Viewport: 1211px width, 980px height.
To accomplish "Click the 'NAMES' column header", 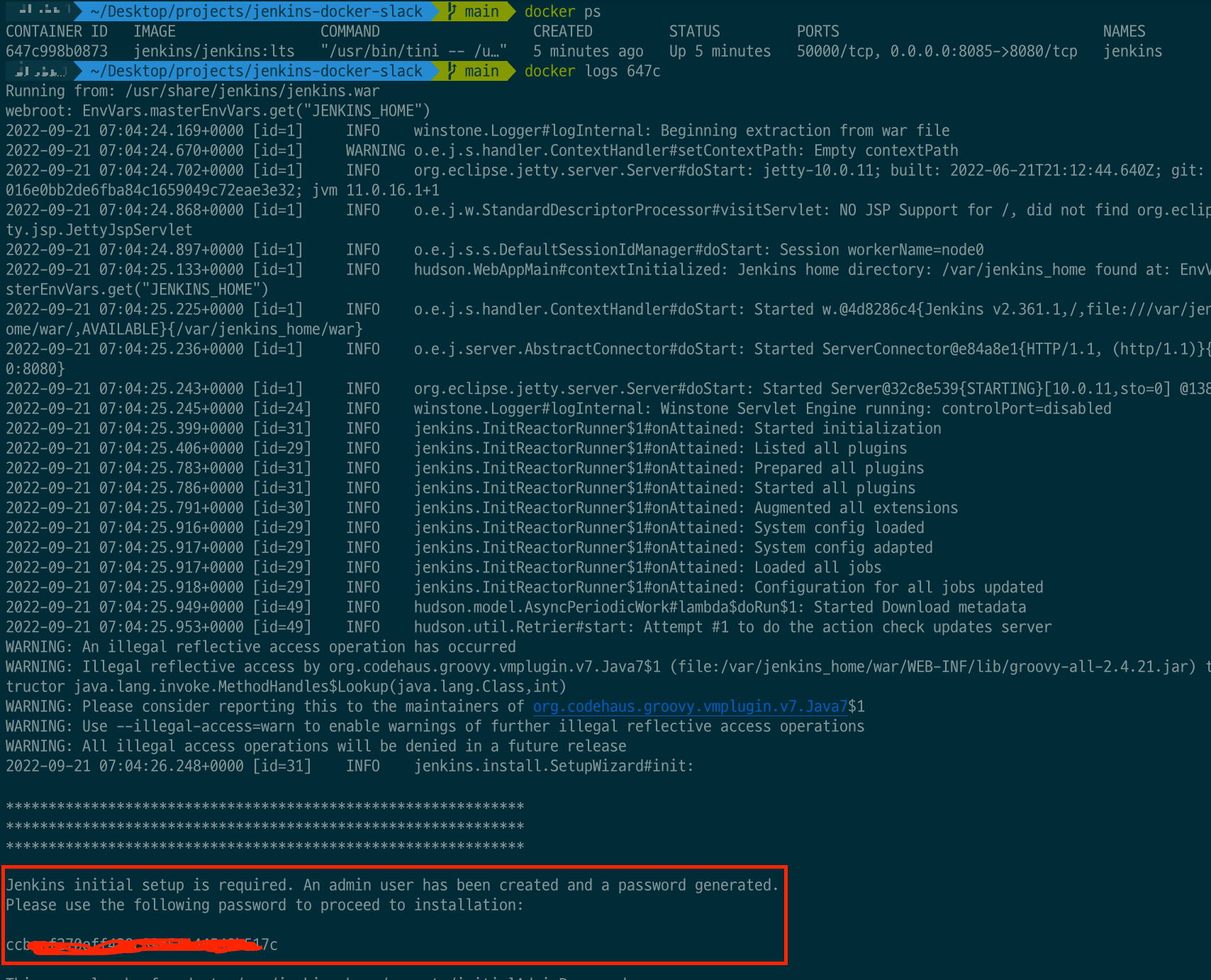I will point(1124,31).
